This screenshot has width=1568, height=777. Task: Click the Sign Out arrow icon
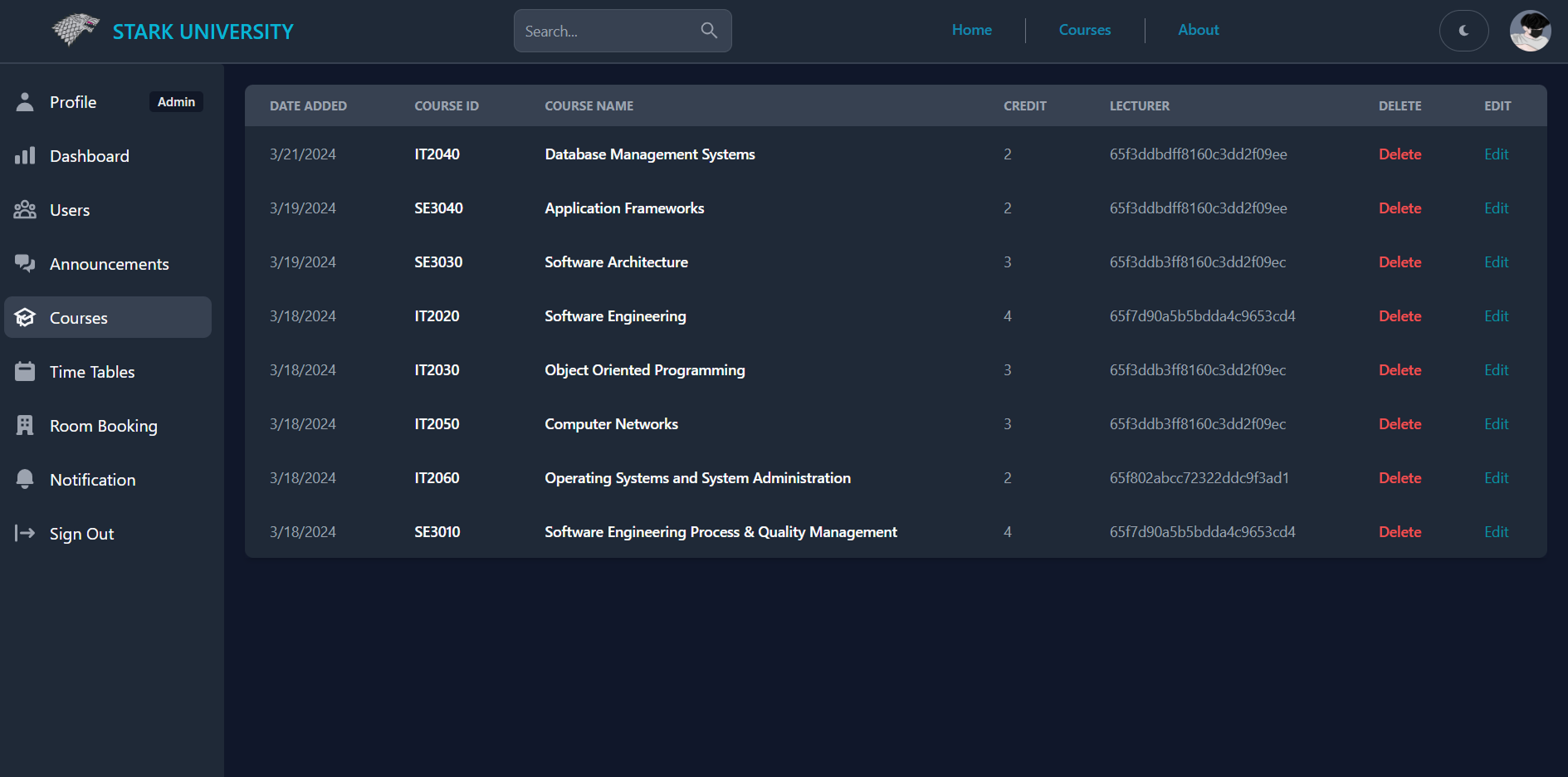tap(25, 533)
